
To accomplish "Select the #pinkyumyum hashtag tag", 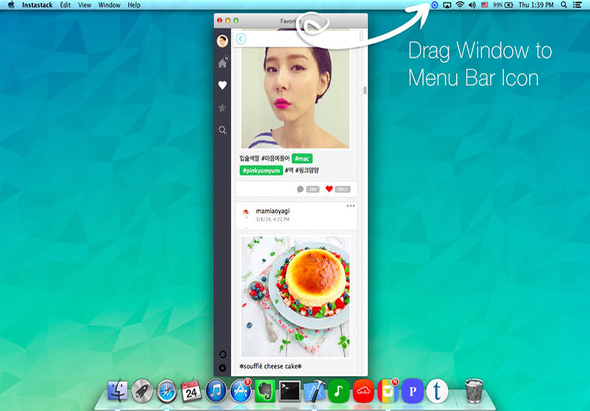I will point(261,170).
